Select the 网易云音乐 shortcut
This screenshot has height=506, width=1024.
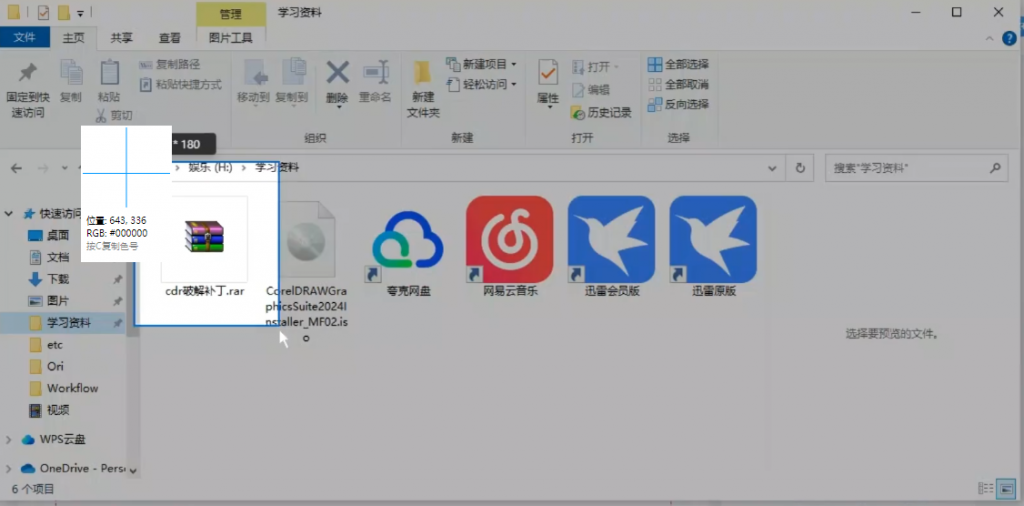click(x=510, y=248)
